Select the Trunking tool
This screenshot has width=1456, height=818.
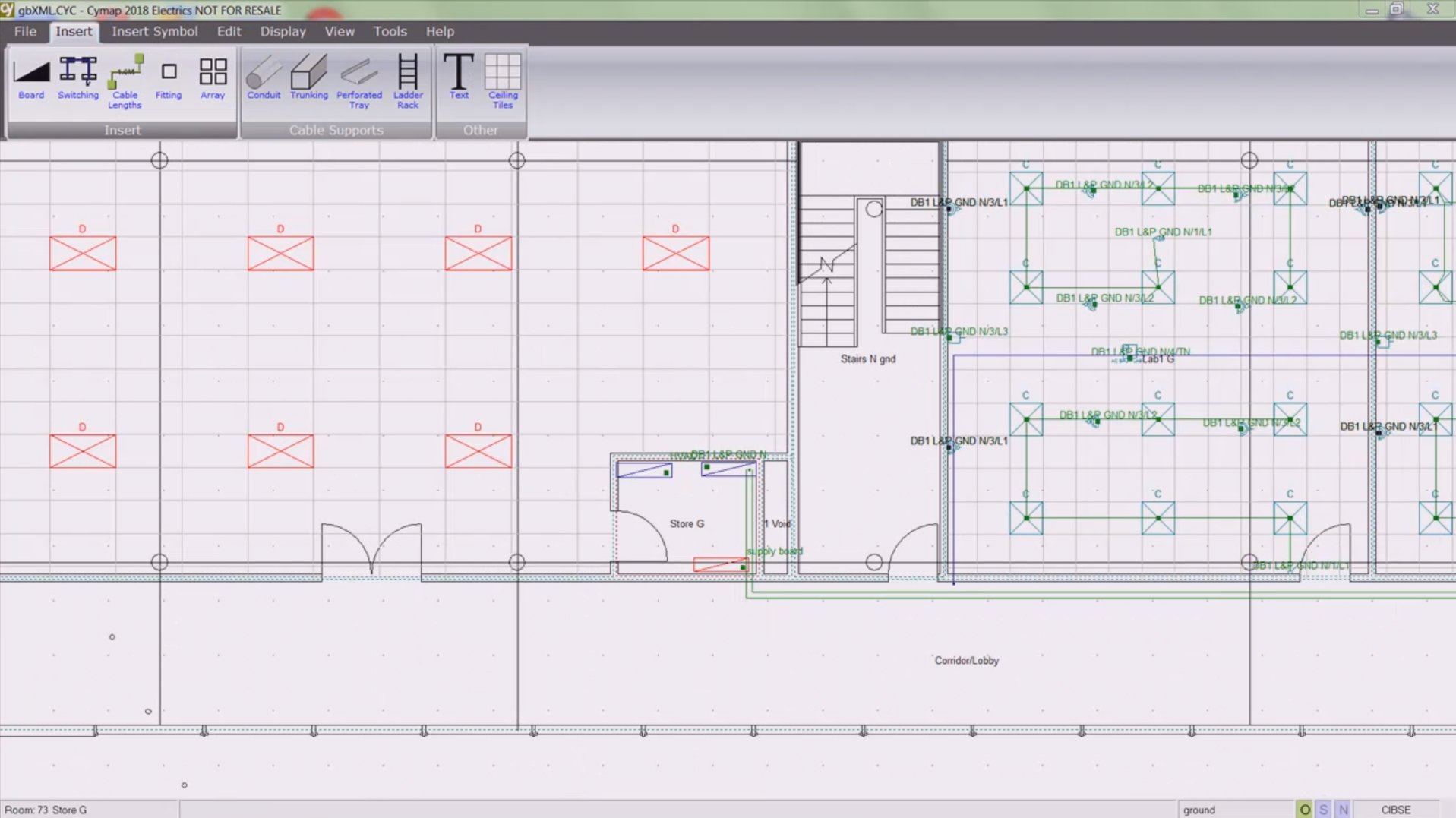pos(309,78)
